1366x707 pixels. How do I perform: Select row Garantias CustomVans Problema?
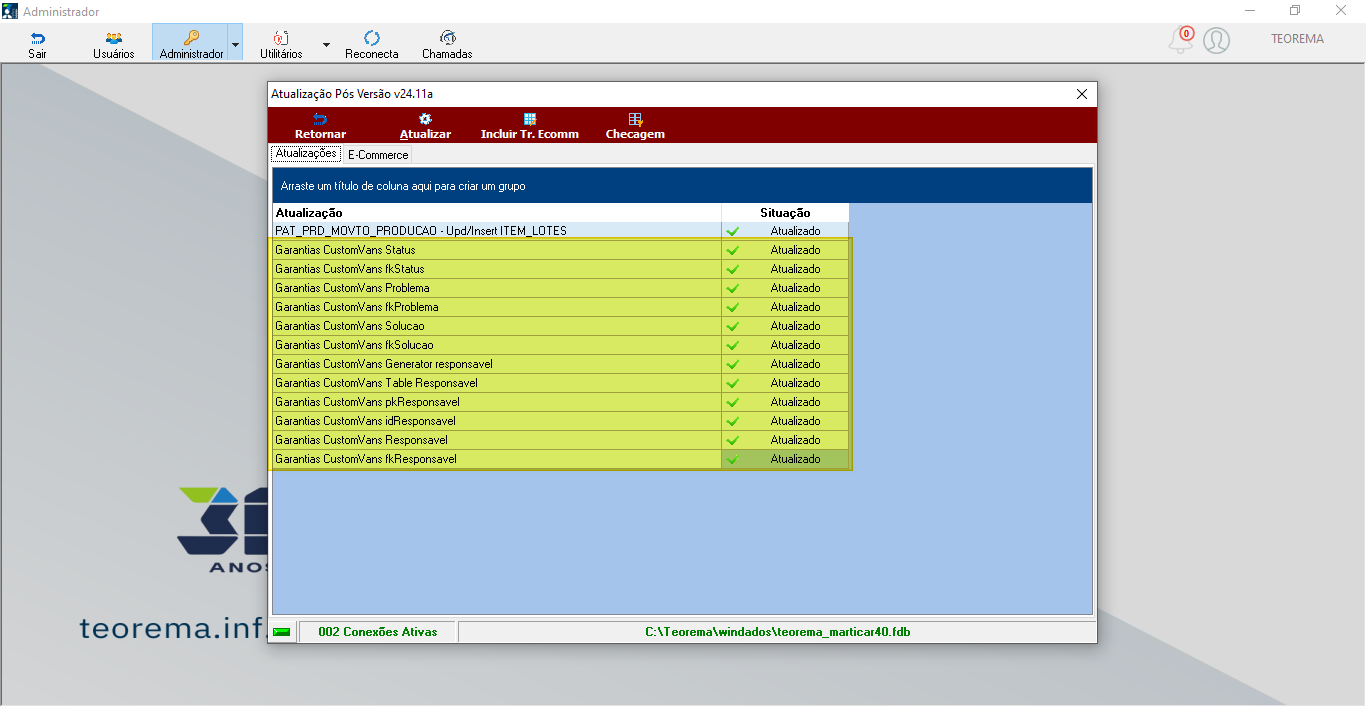pos(561,288)
